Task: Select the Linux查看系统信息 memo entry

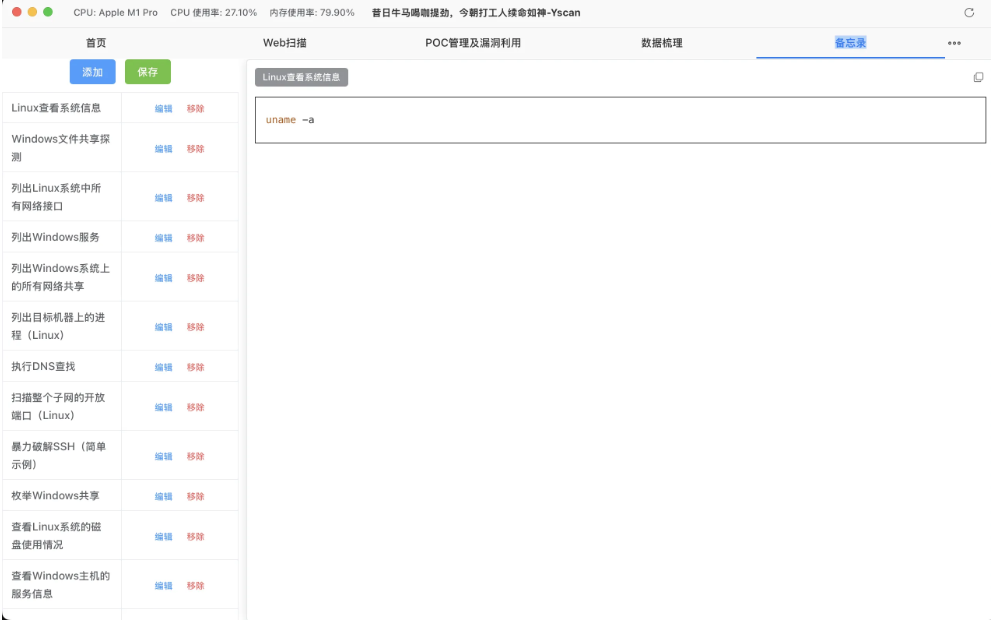Action: (x=56, y=108)
